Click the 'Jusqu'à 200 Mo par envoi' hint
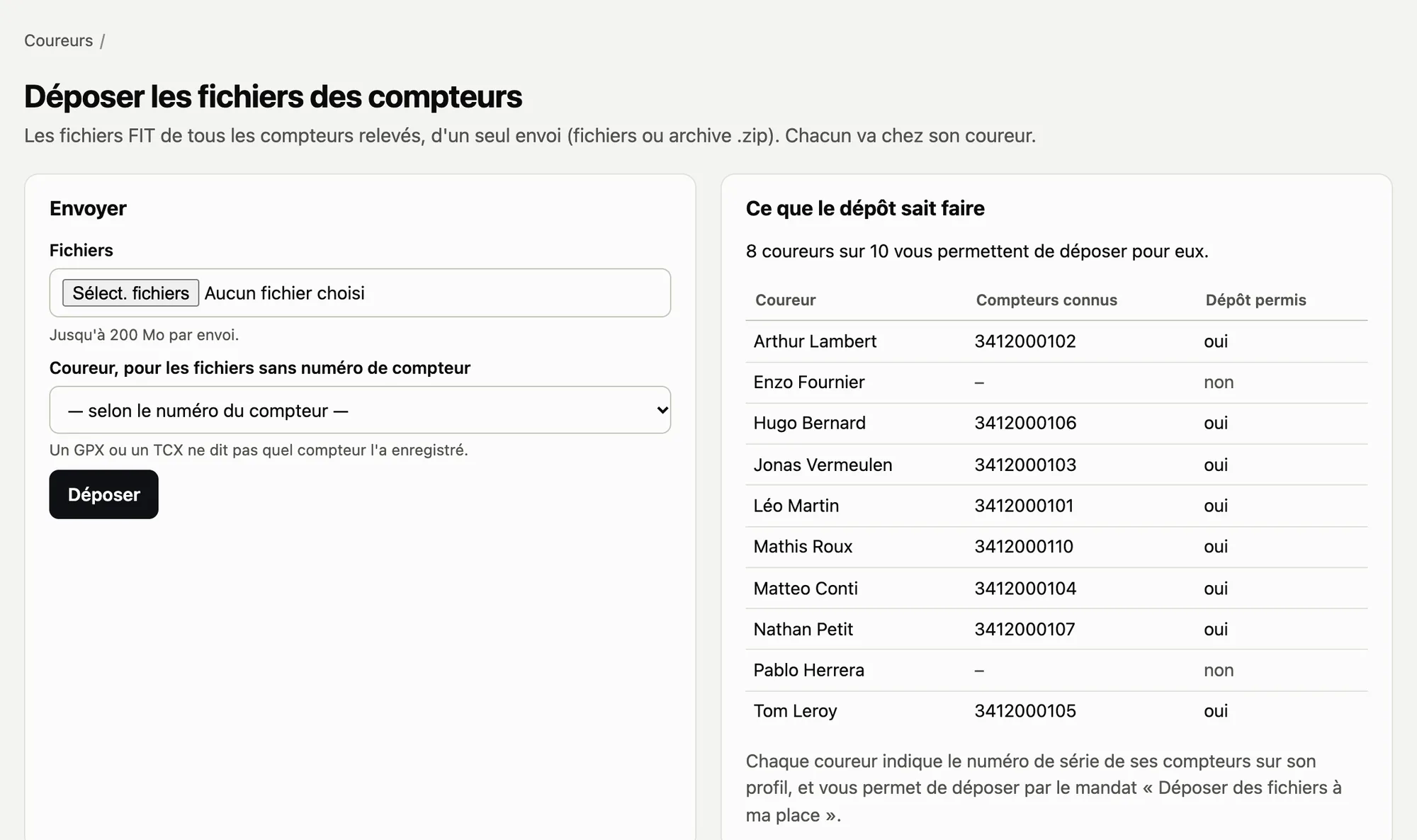 144,335
